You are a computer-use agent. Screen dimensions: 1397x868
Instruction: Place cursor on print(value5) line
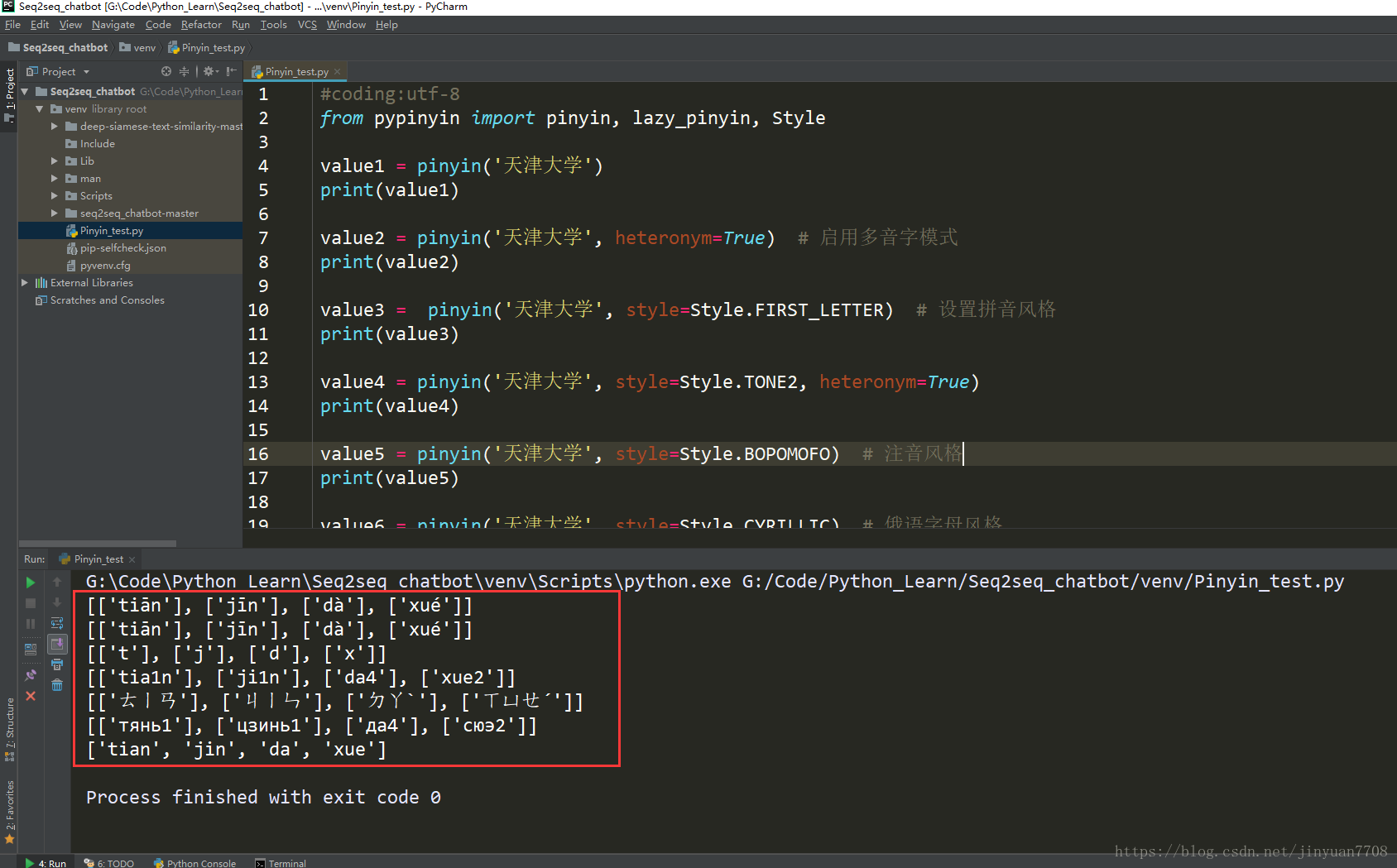pos(389,477)
